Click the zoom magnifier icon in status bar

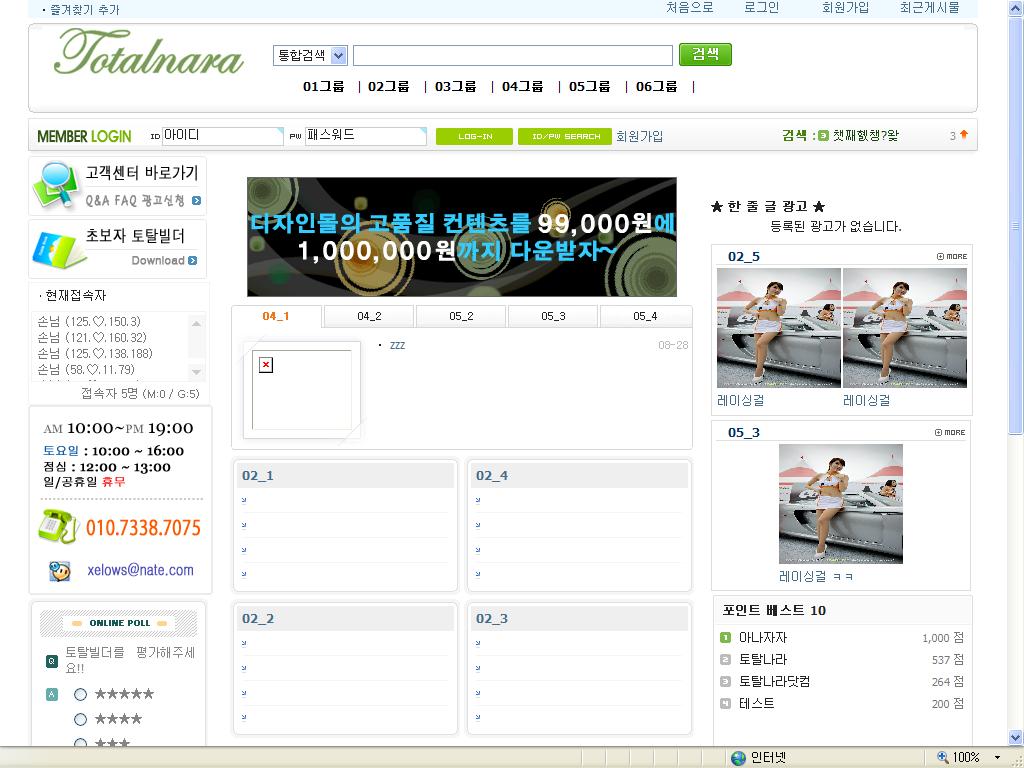(x=942, y=757)
